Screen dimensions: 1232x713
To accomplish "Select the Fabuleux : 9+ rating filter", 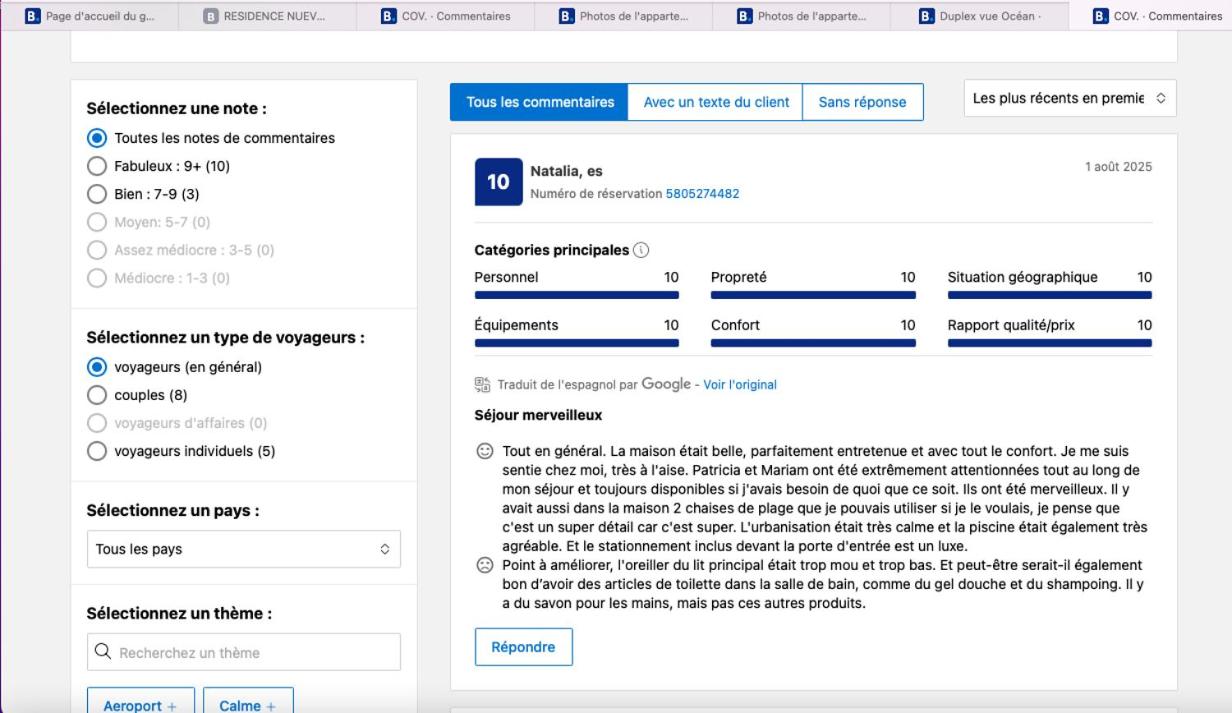I will [97, 166].
